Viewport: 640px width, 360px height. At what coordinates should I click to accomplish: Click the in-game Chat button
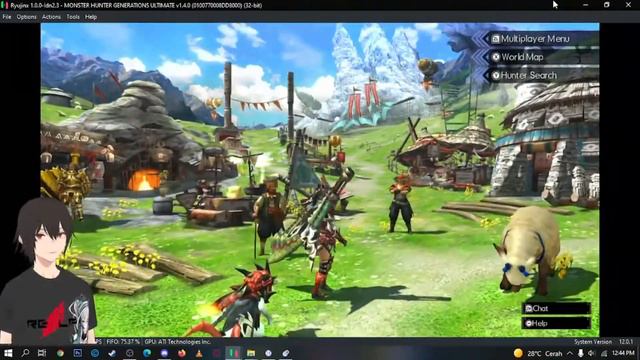[x=556, y=309]
